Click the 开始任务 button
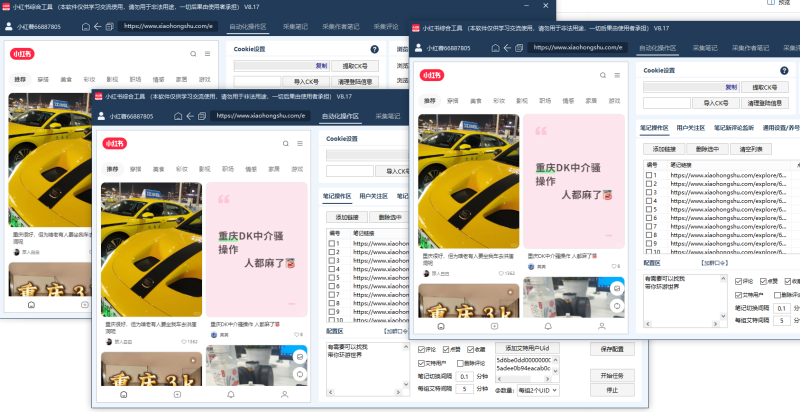Screen dimensions: 800x412 click(x=612, y=376)
